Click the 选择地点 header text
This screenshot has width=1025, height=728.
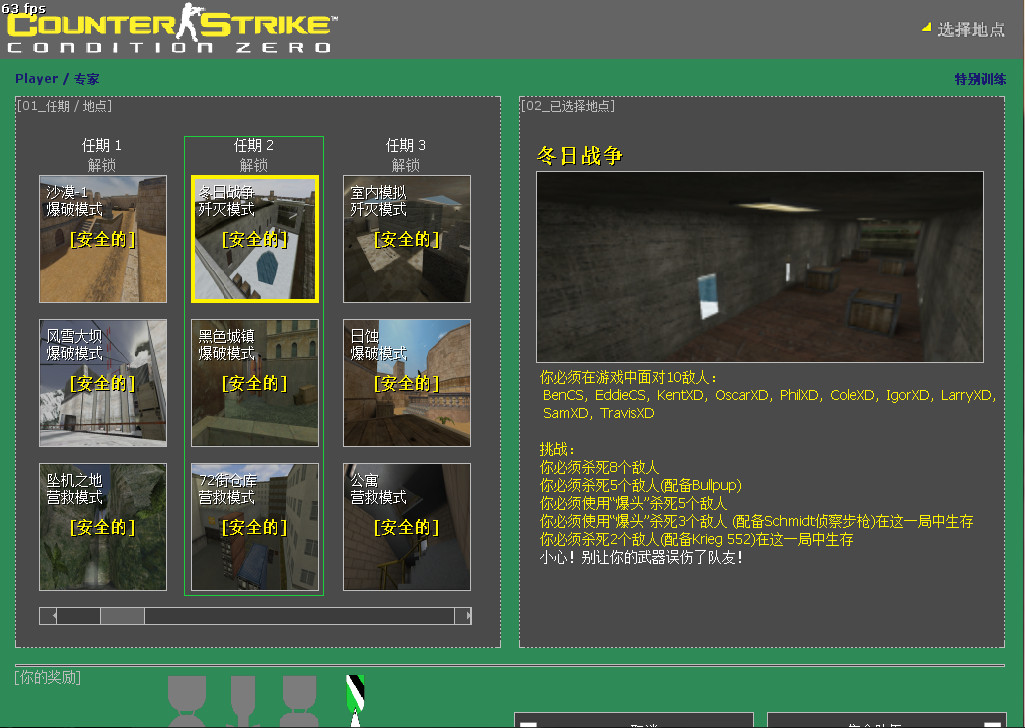[971, 29]
